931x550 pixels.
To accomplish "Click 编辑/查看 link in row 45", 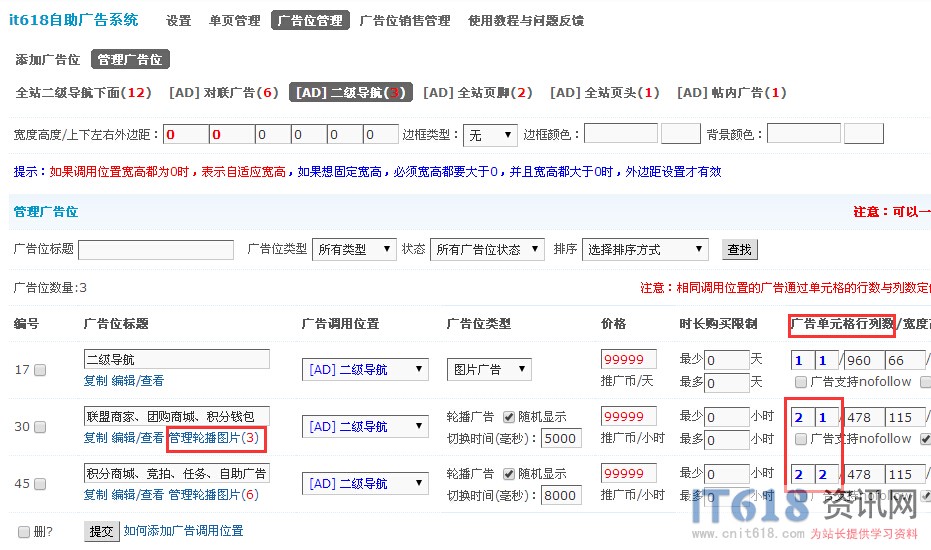I will (138, 495).
